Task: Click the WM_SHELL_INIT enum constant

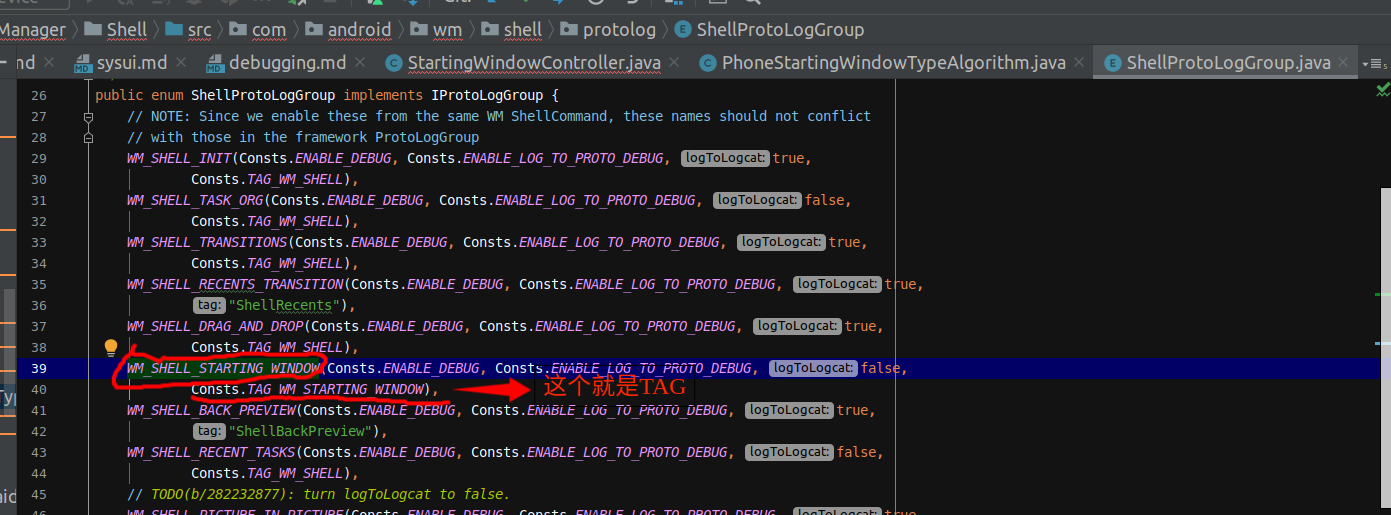Action: (x=179, y=158)
